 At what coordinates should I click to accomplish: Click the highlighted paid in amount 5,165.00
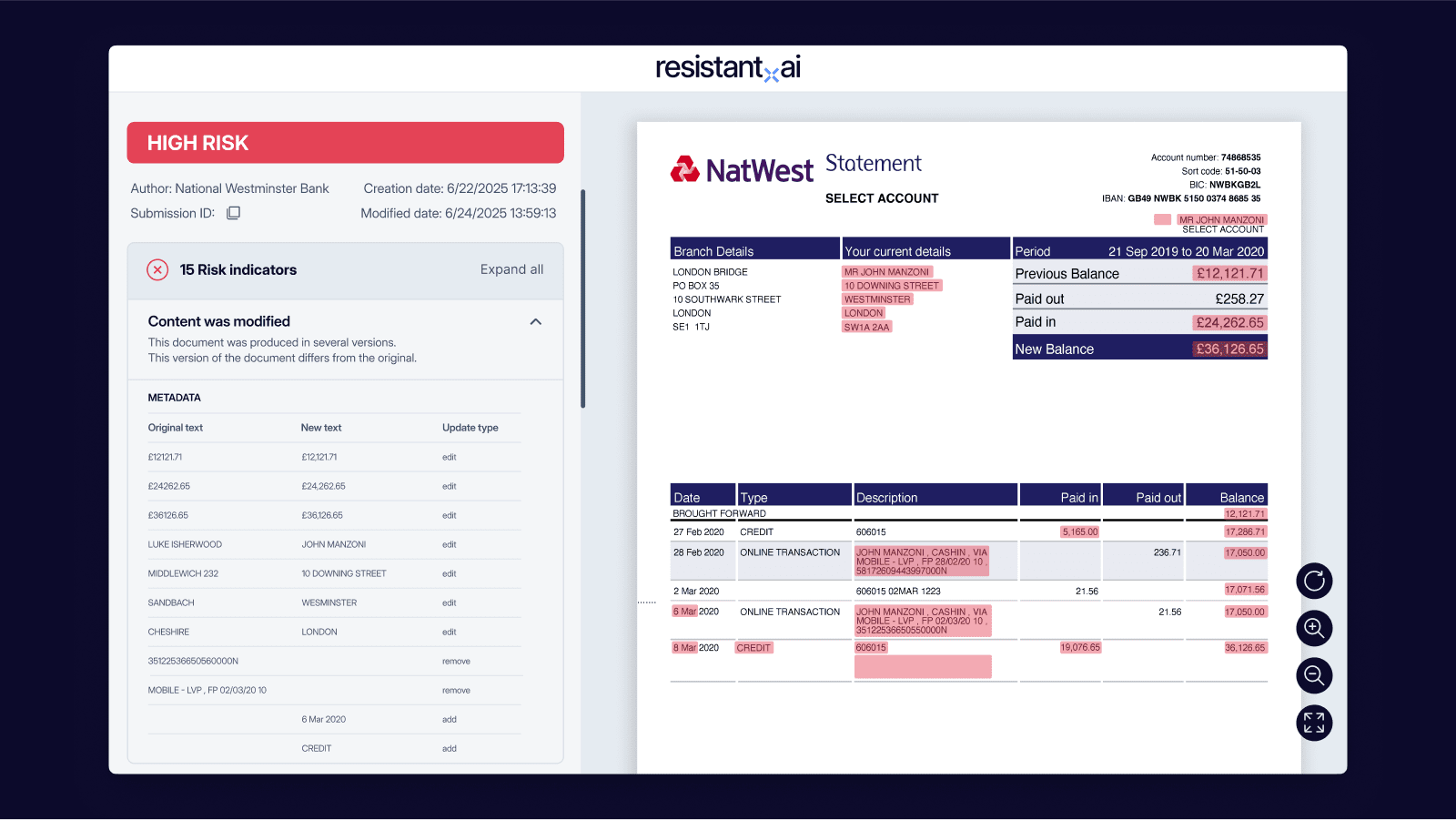click(x=1080, y=532)
